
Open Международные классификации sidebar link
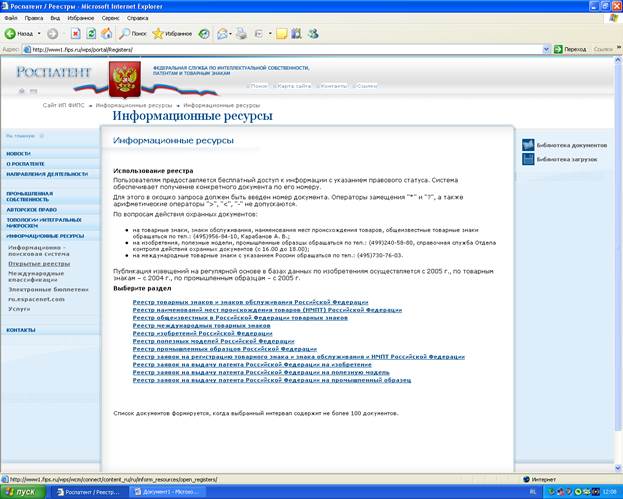36,277
